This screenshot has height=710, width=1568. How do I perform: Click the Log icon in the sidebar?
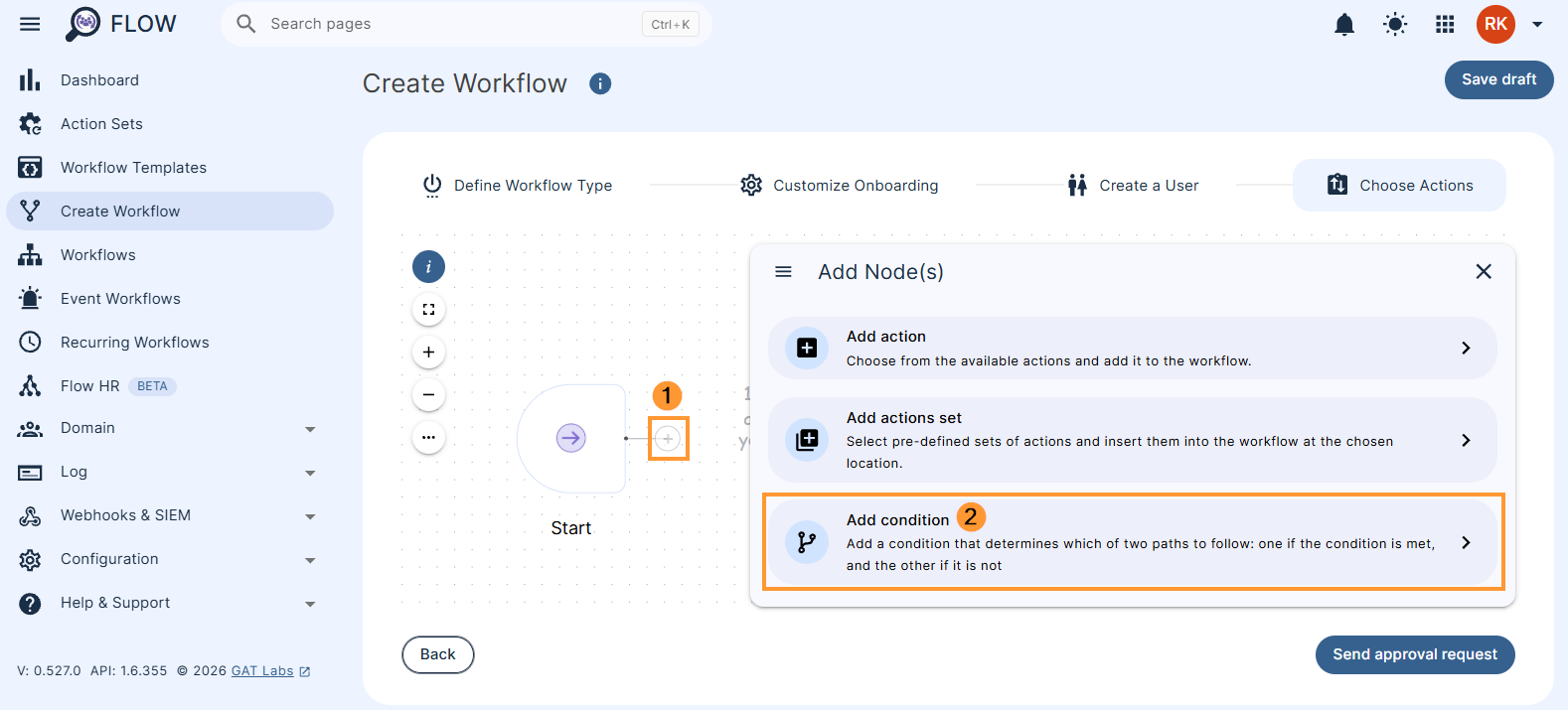tap(30, 472)
